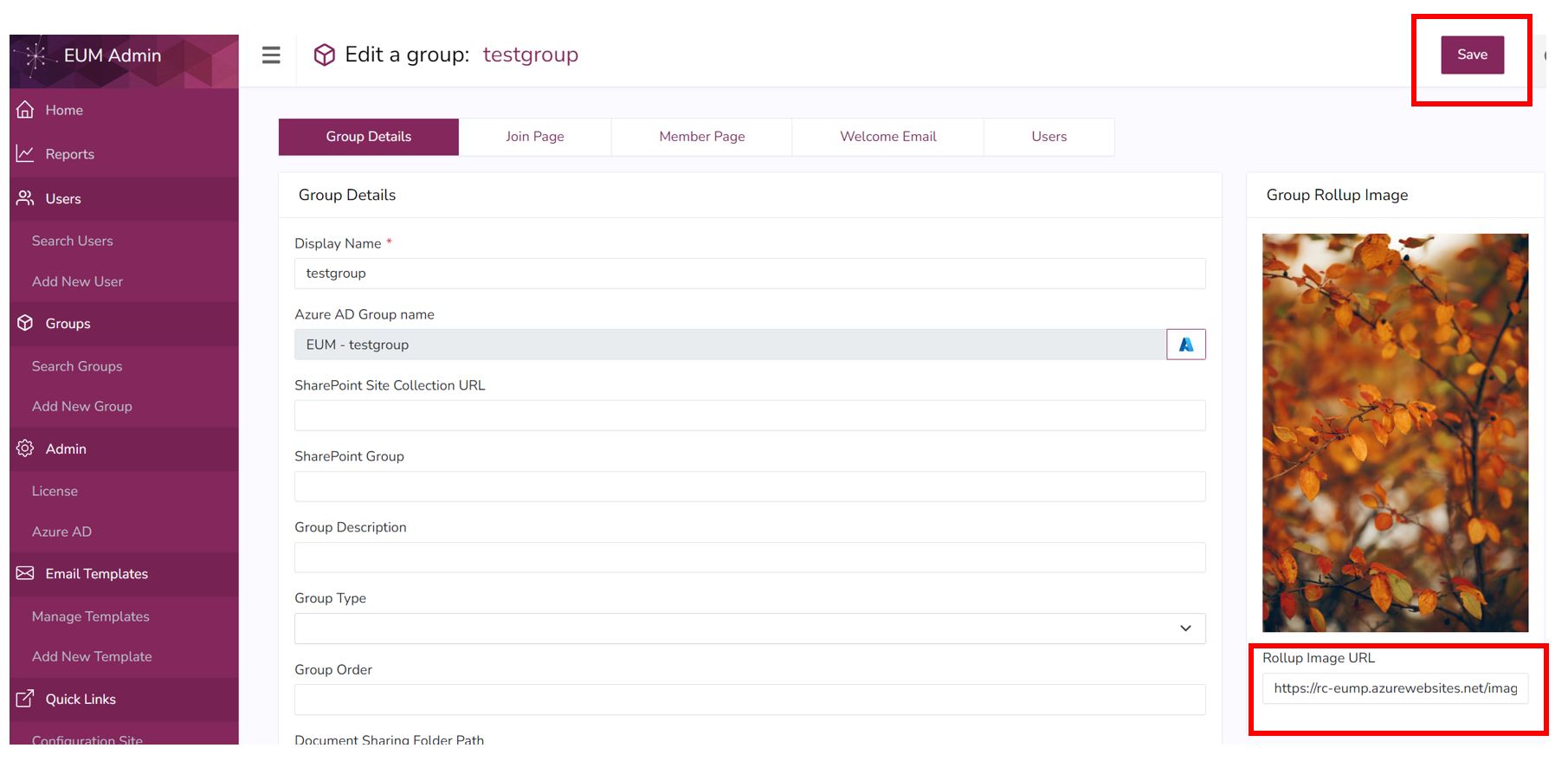Click the Azure AD icon beside group name
The image size is (1568, 761).
[1185, 345]
